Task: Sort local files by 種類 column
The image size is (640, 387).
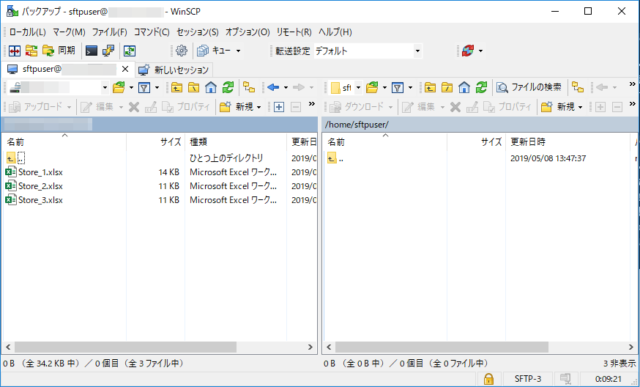Action: pos(236,142)
